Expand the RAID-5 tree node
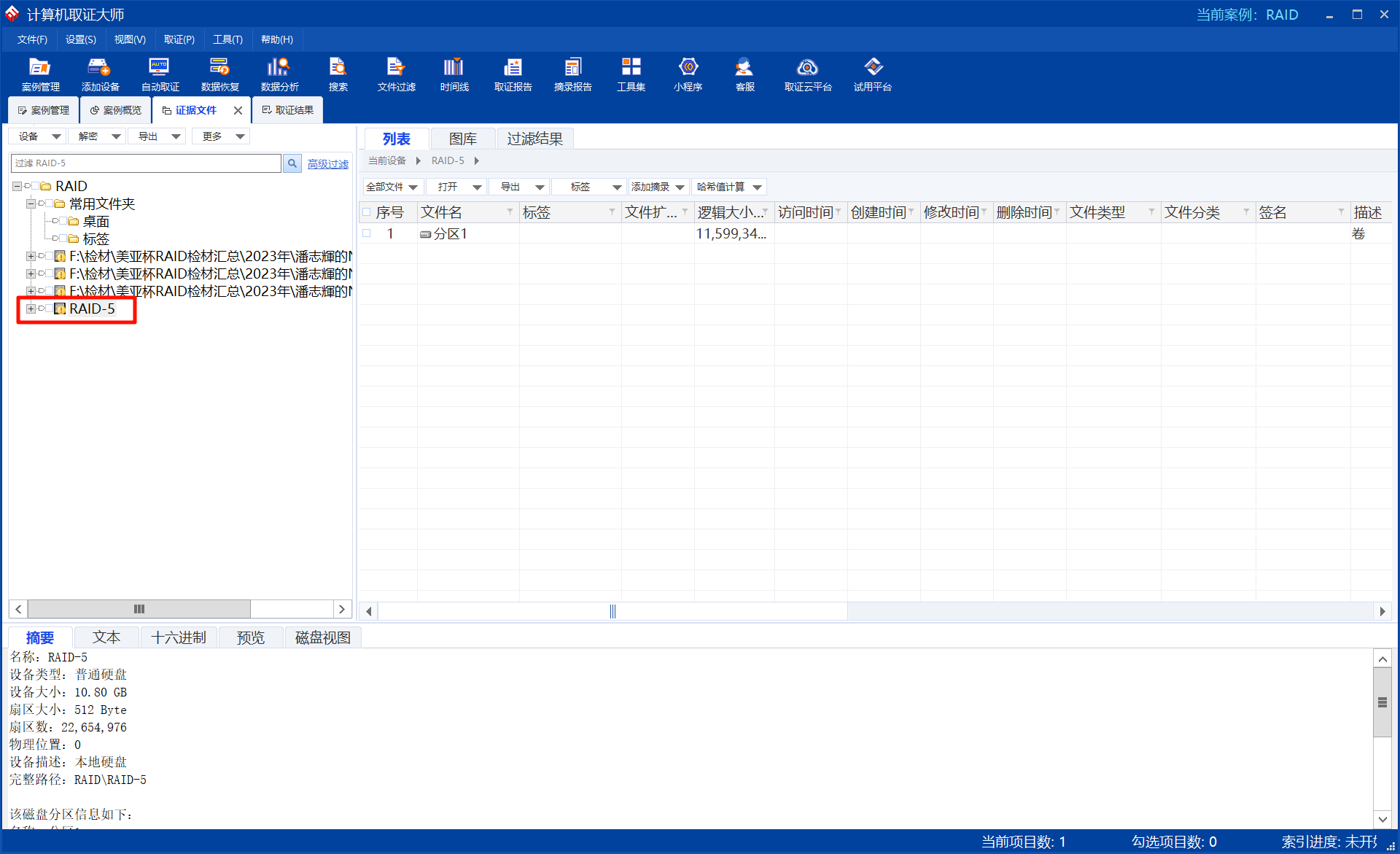Viewport: 1400px width, 854px height. (x=31, y=308)
